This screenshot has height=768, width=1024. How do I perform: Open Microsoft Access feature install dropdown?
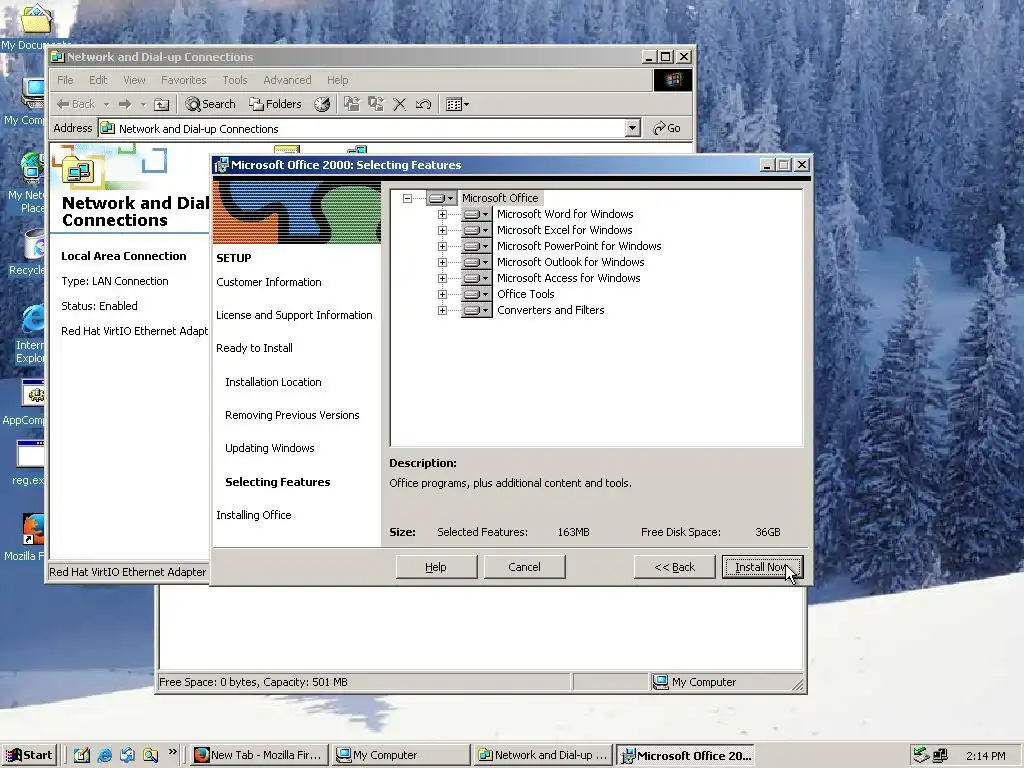tap(477, 278)
